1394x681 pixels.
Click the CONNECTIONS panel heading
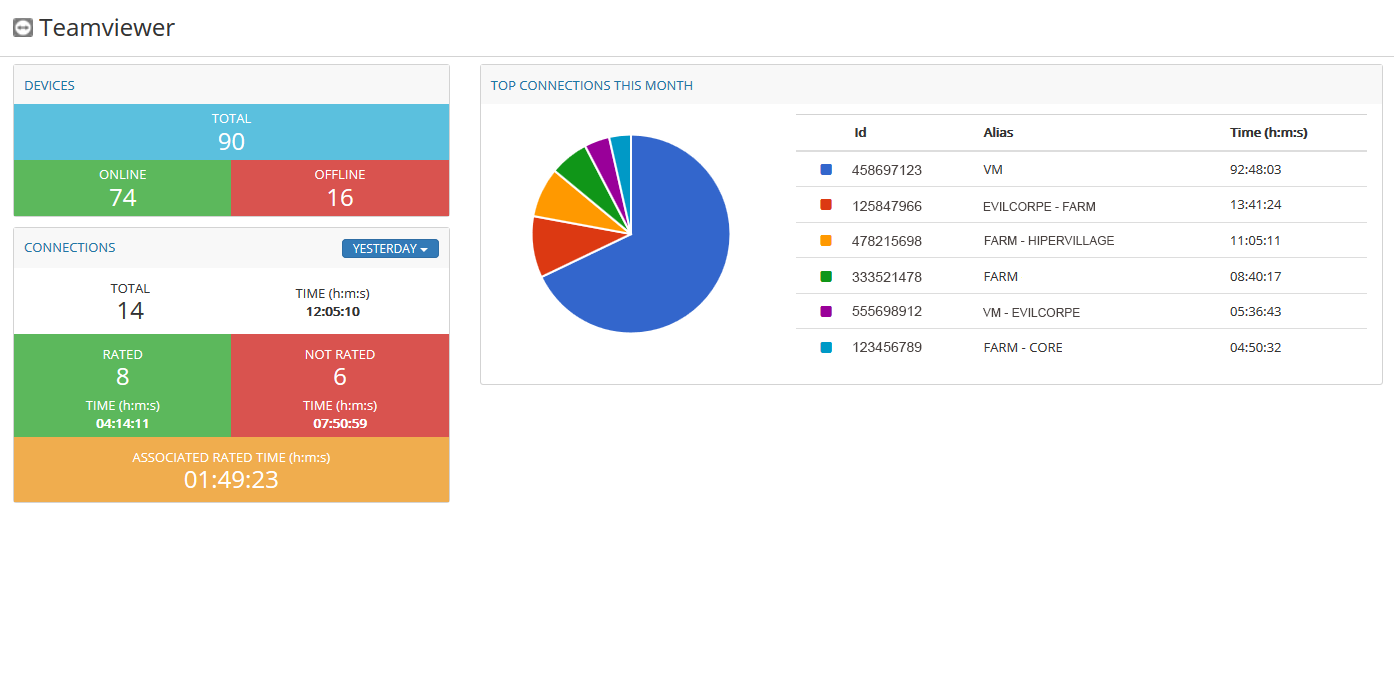pos(70,248)
